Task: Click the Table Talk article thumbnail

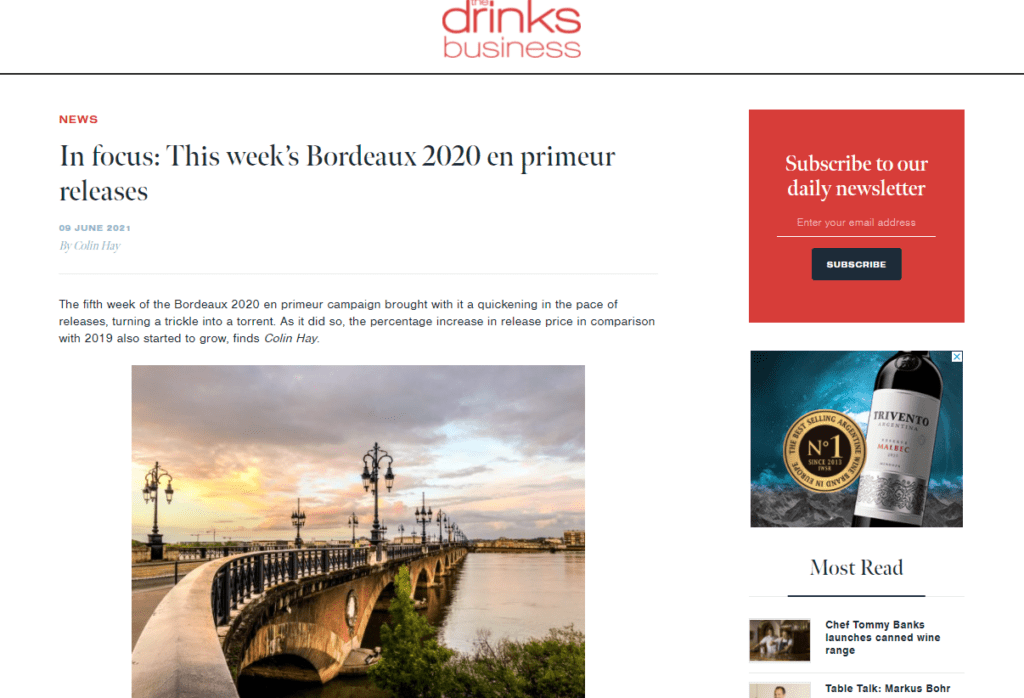Action: 780,691
